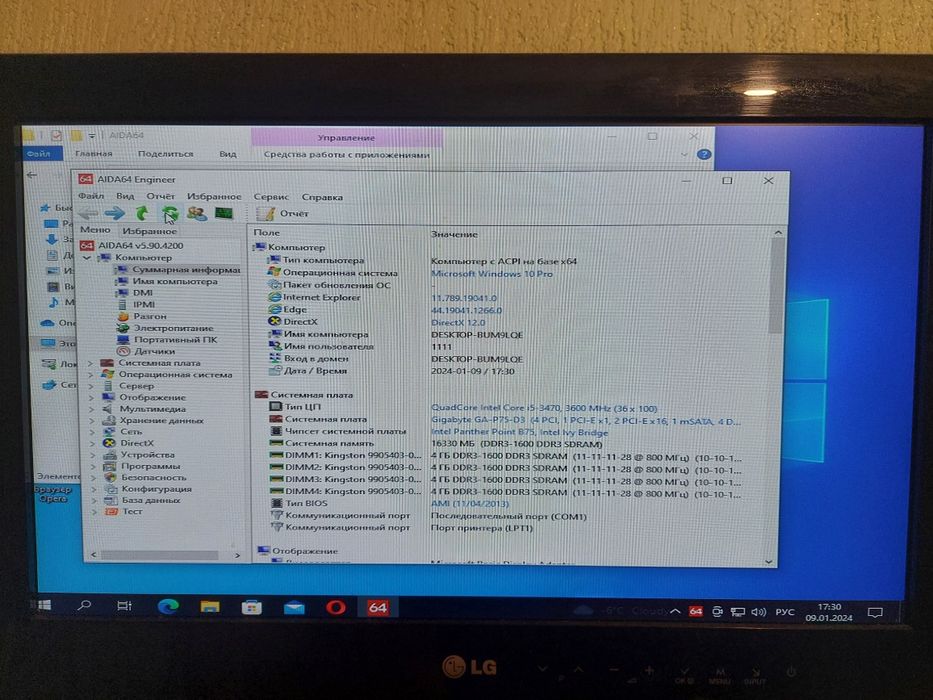Open Microsoft Edge from taskbar
933x700 pixels.
168,607
